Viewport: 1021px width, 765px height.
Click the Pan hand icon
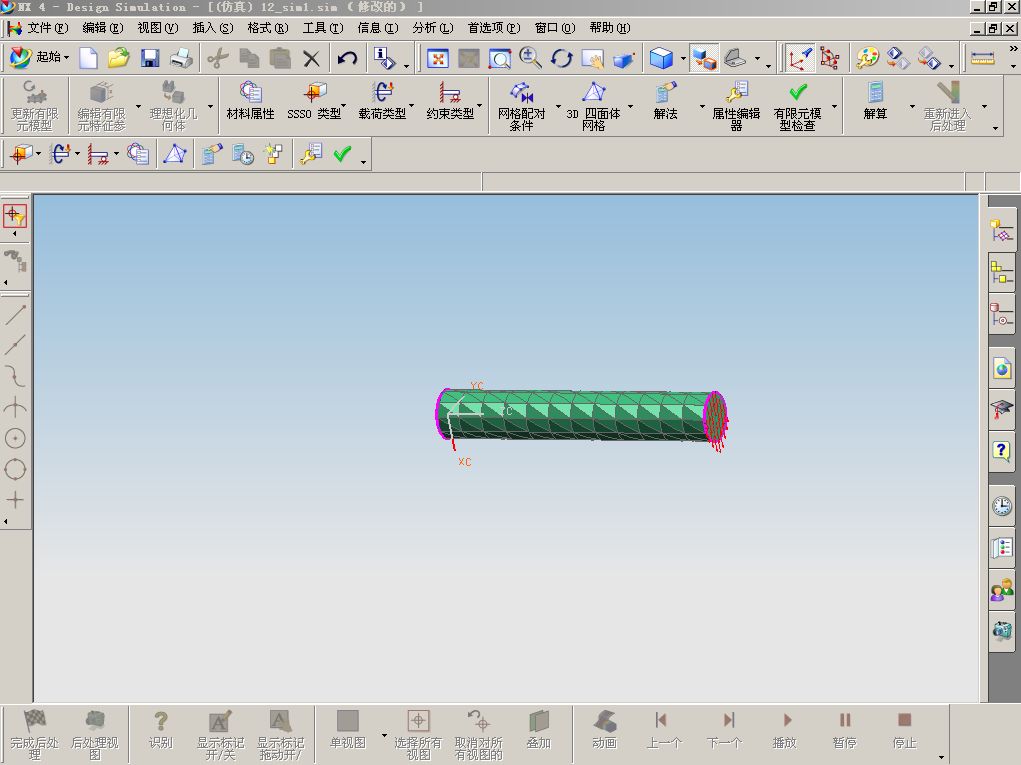(593, 59)
